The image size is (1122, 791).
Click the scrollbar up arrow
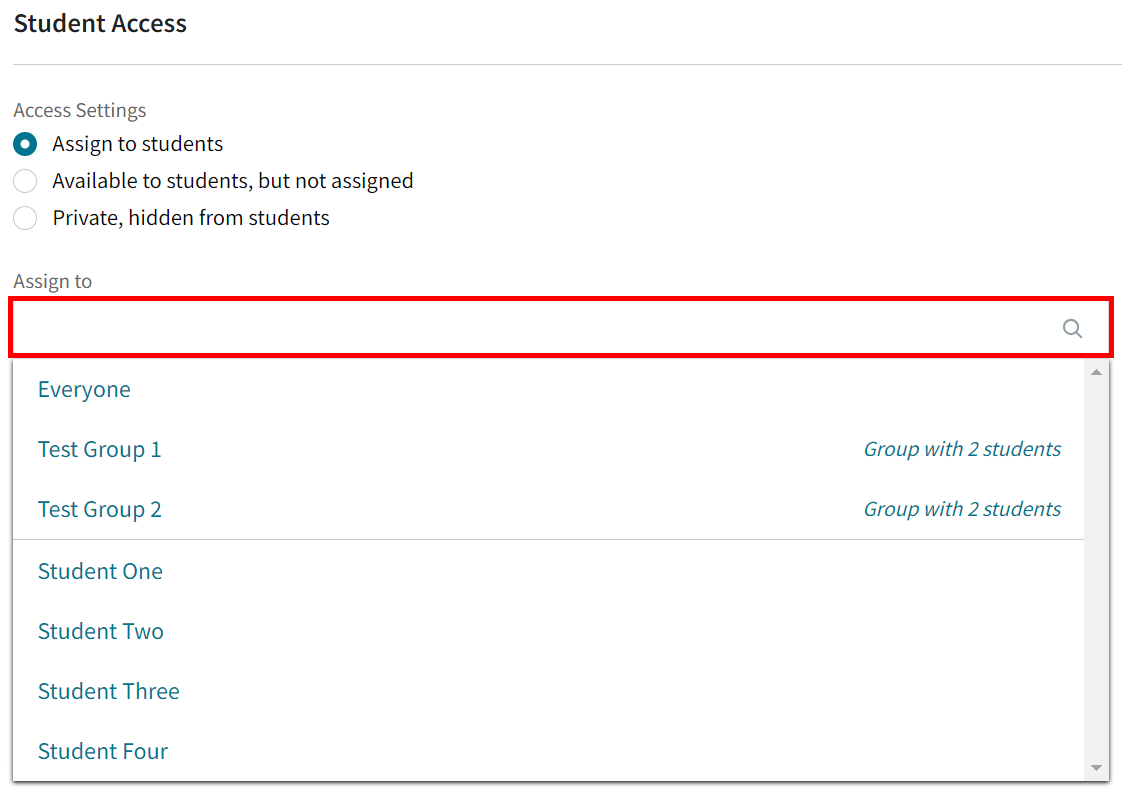(1095, 372)
